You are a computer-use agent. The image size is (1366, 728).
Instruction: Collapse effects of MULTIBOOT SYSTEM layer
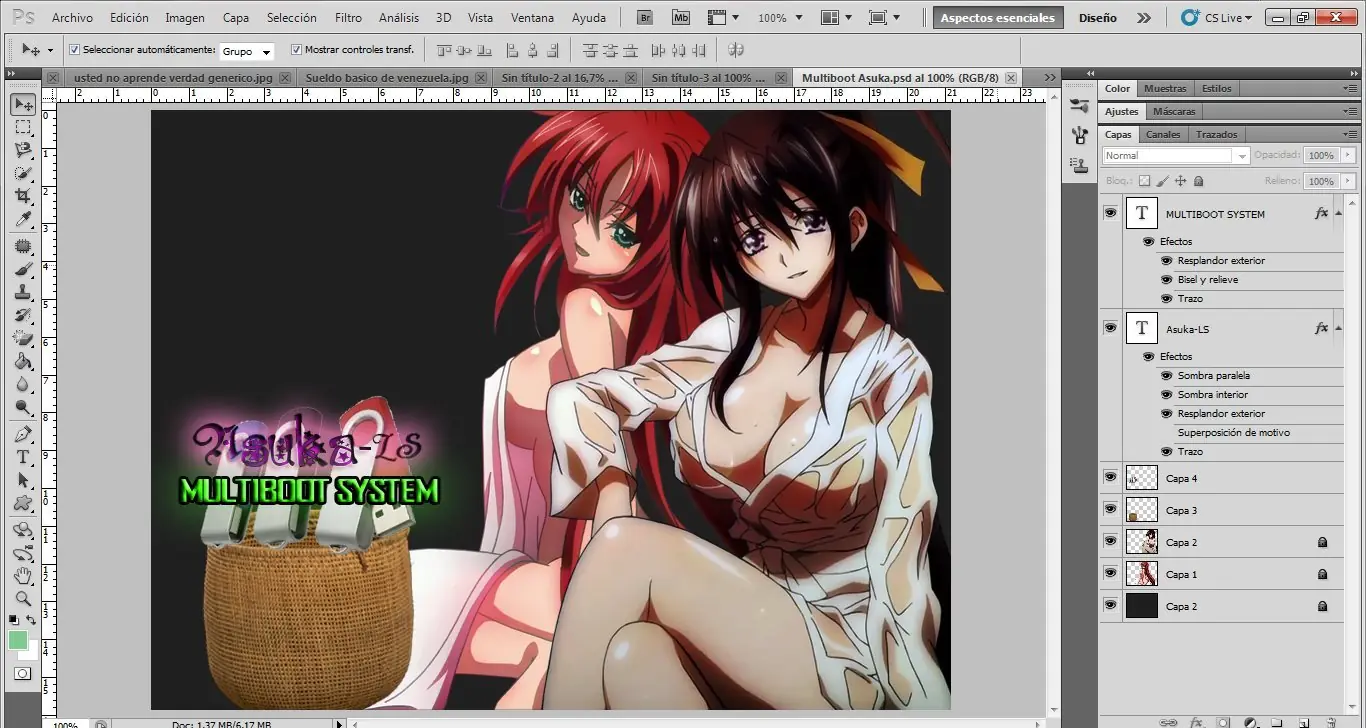(x=1337, y=214)
